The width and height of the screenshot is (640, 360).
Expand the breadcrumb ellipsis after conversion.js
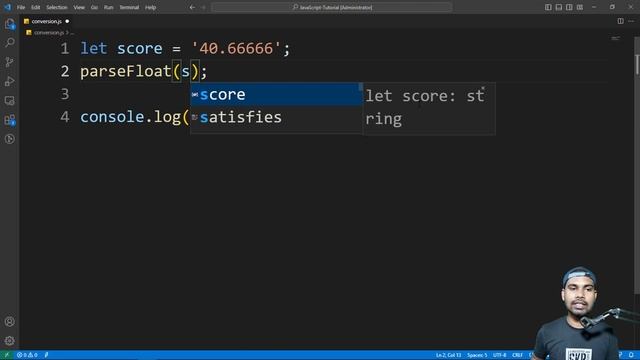tap(72, 33)
